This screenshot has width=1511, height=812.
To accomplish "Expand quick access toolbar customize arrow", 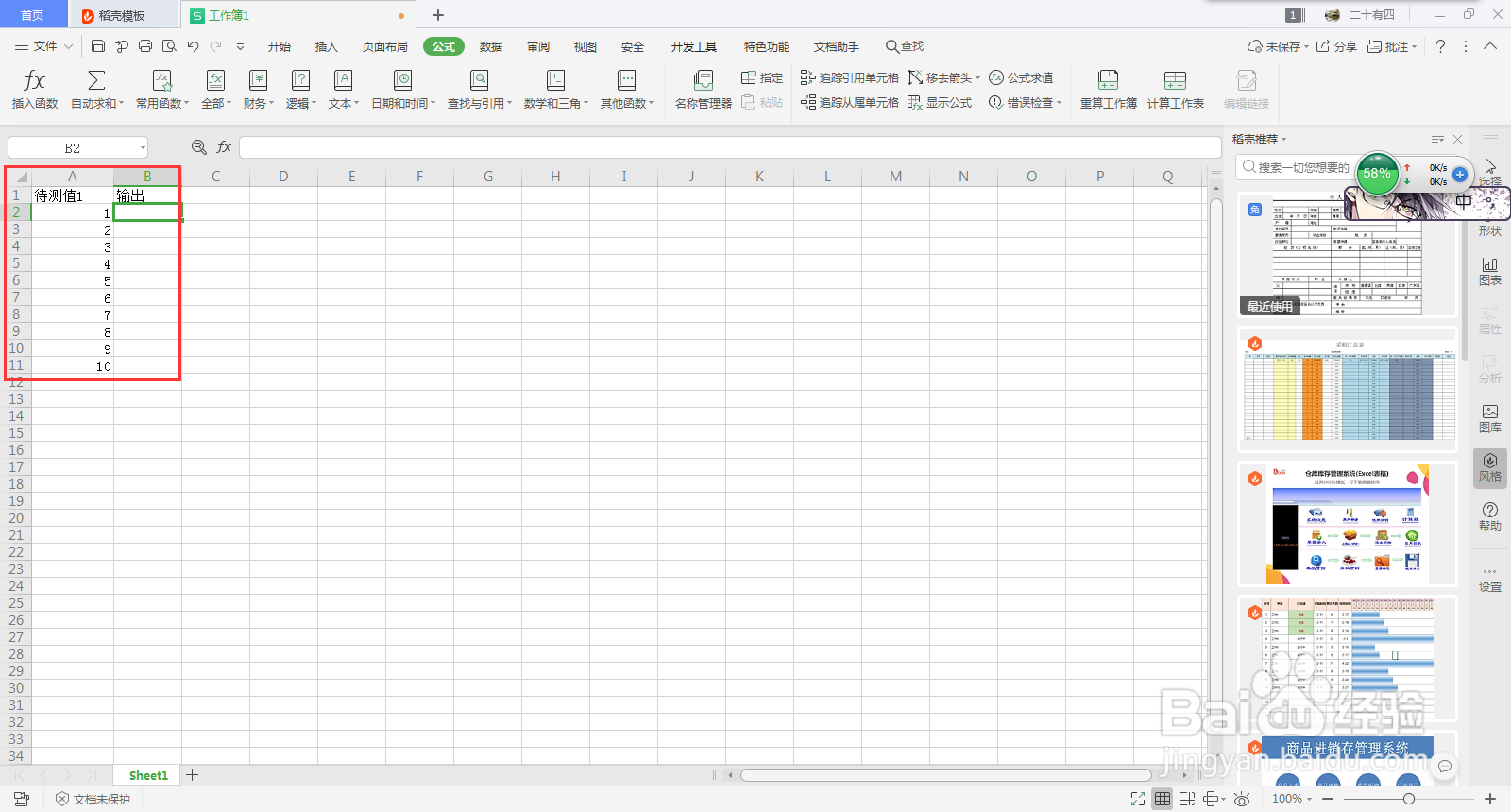I will tap(240, 45).
